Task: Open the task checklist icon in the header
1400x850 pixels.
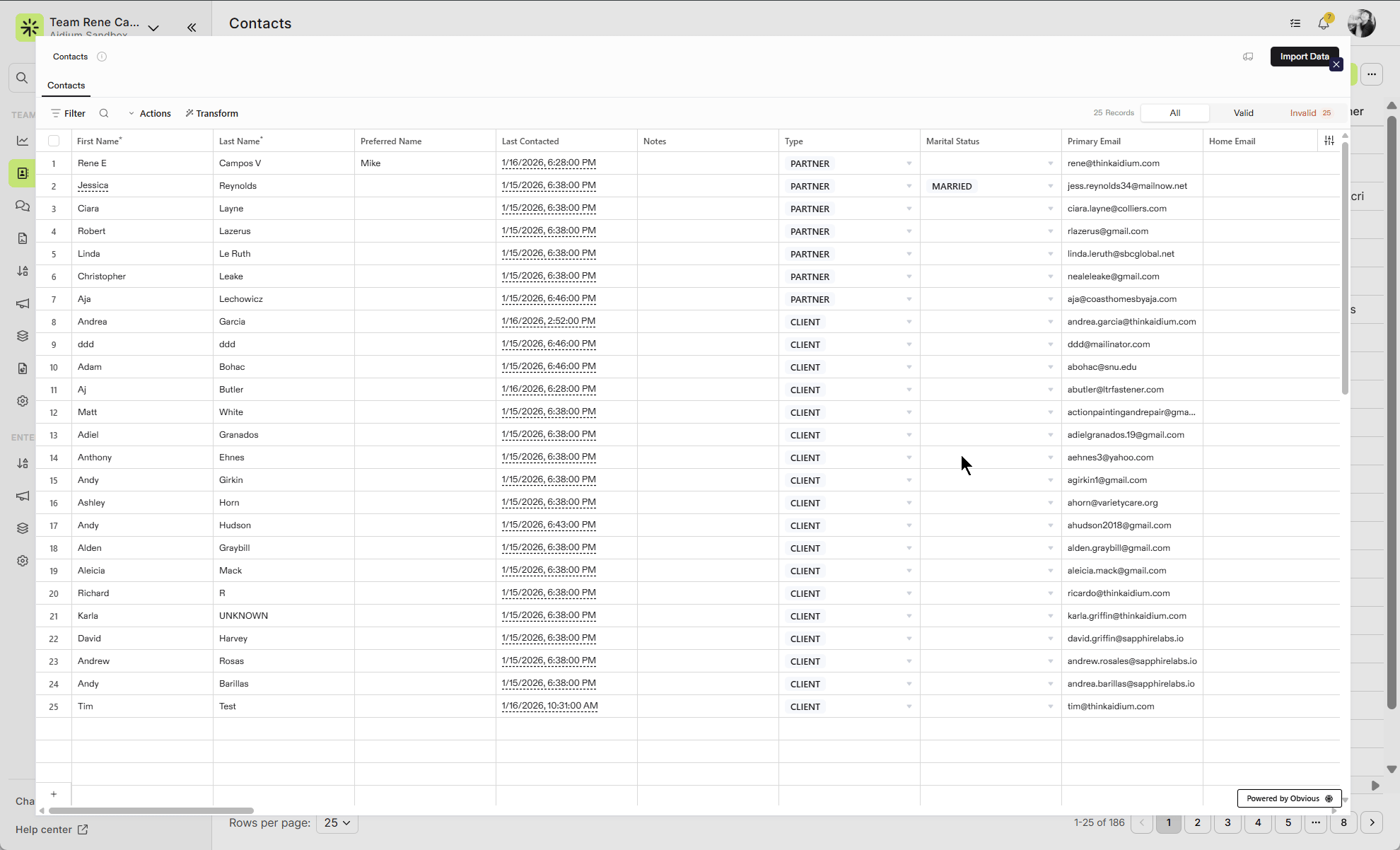Action: click(1295, 23)
